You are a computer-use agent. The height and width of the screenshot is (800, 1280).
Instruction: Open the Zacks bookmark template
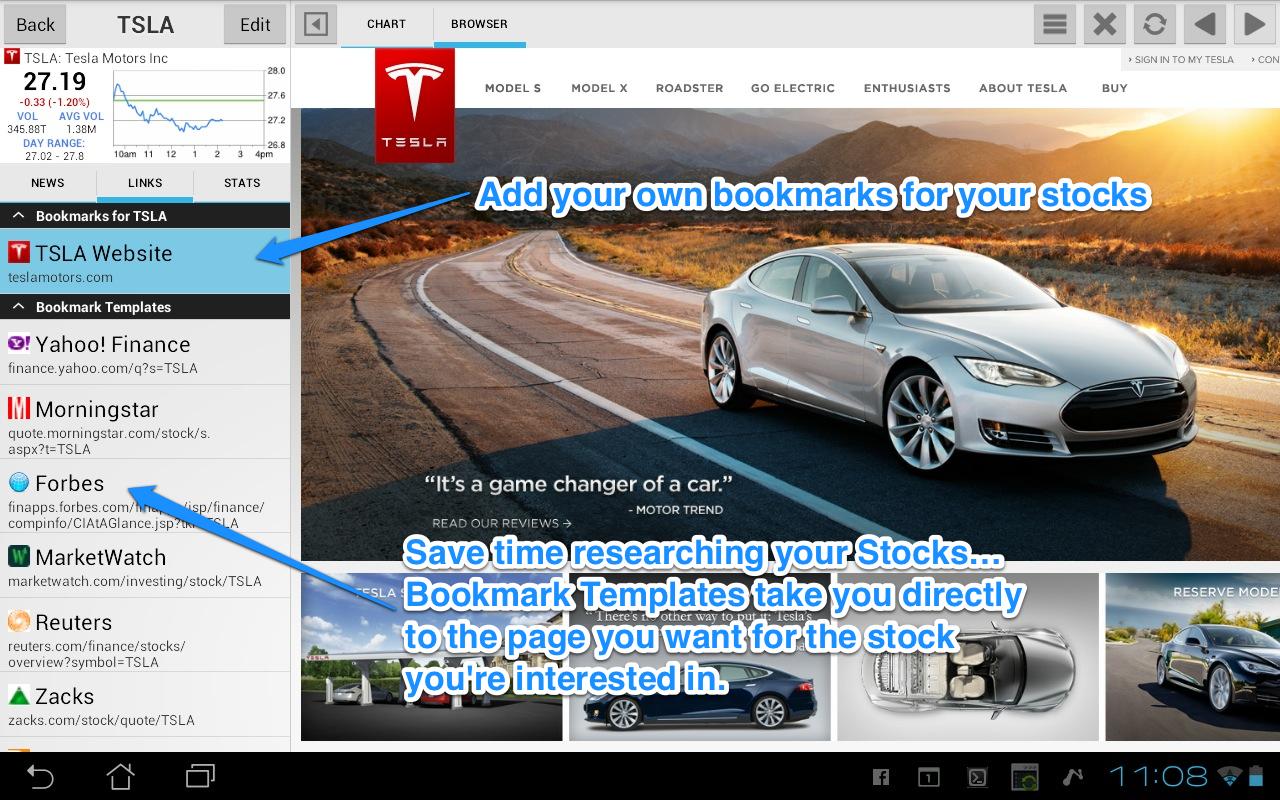pos(145,705)
